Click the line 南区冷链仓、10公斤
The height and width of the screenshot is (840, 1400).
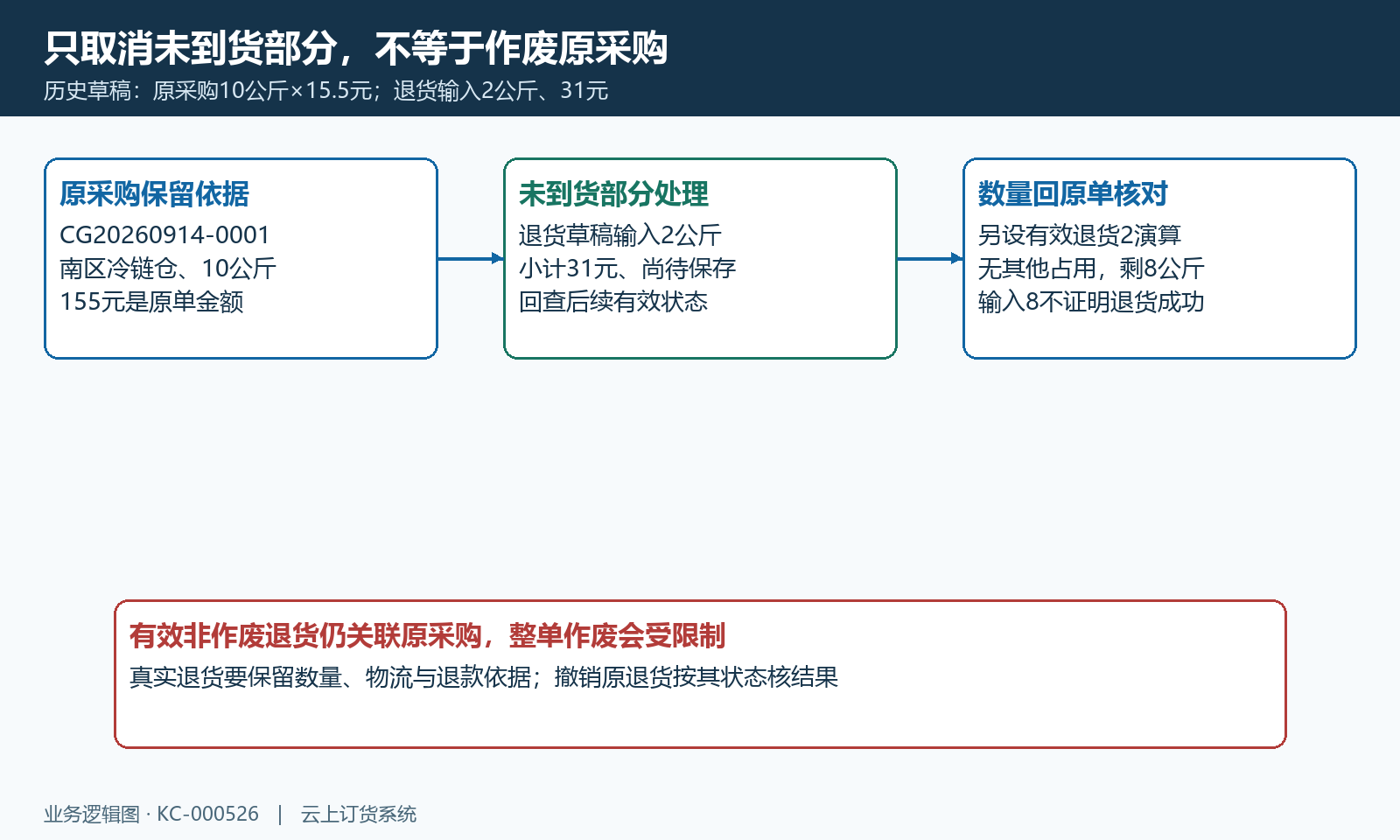(168, 268)
